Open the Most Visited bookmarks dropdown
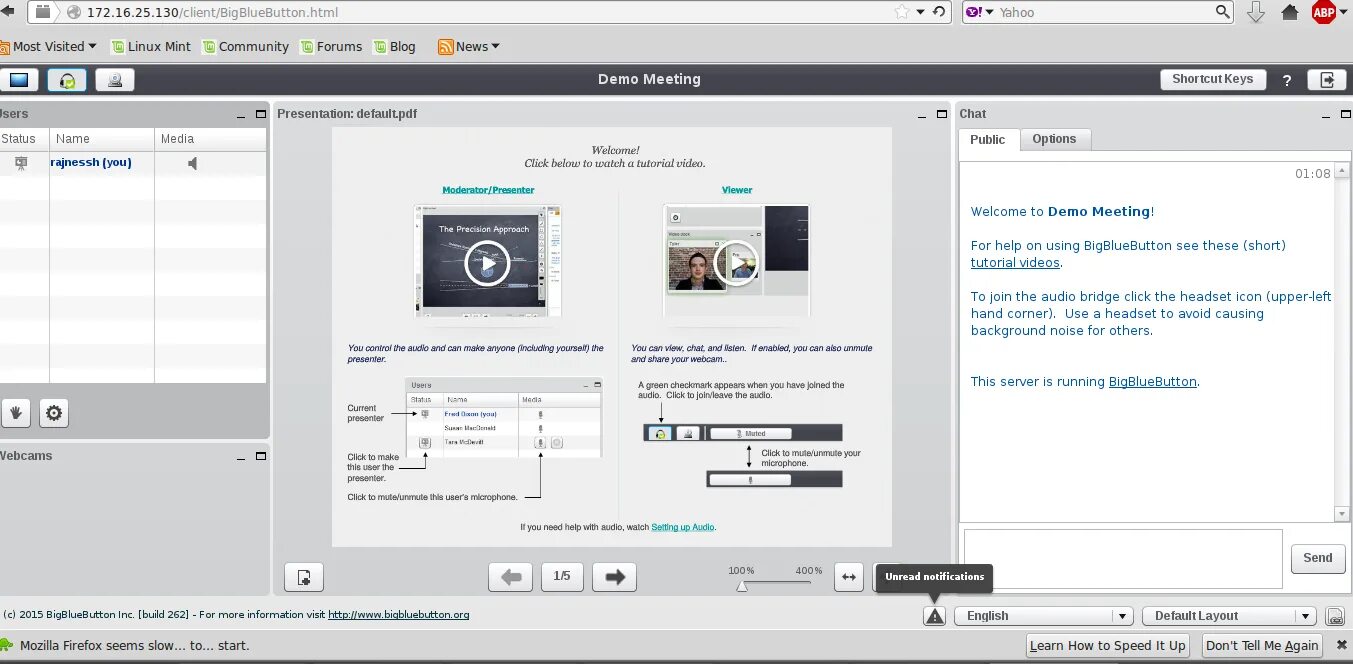1353x664 pixels. pos(49,47)
